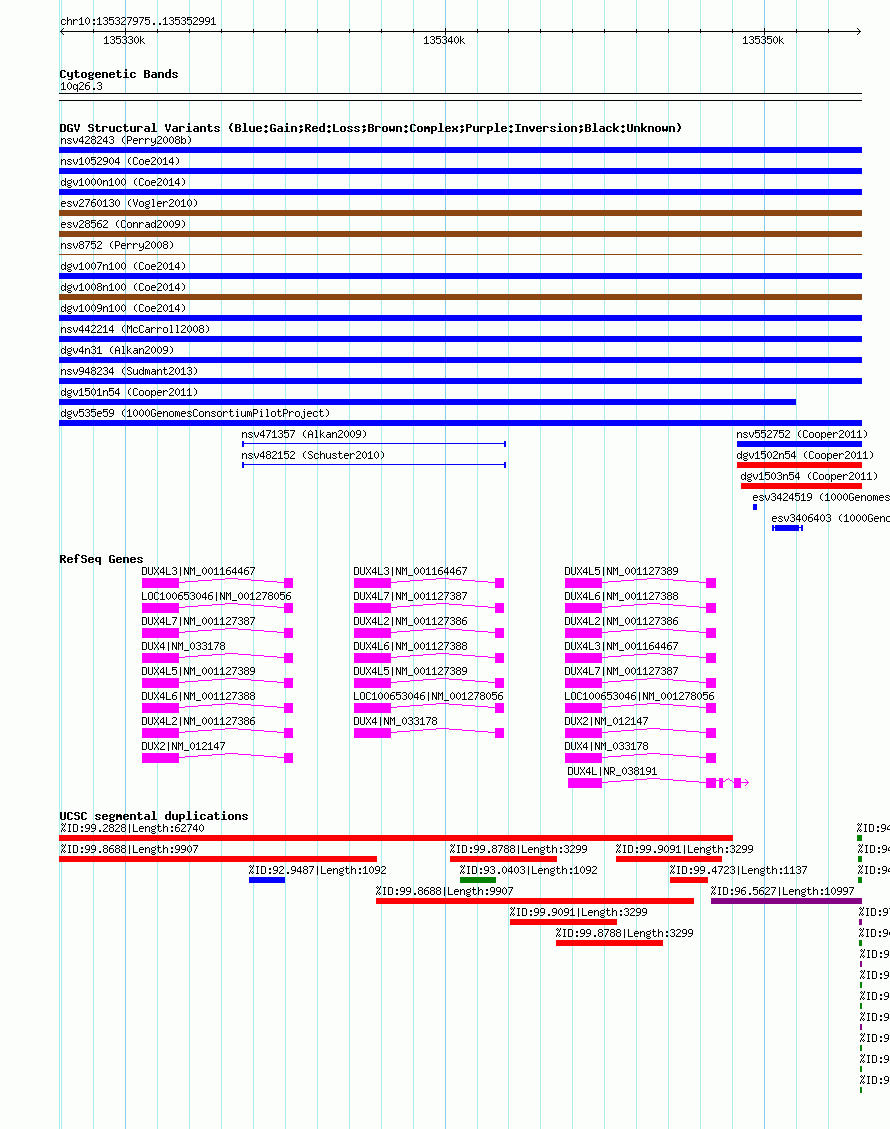
Task: Click the 135340k ruler coordinate
Action: point(444,40)
